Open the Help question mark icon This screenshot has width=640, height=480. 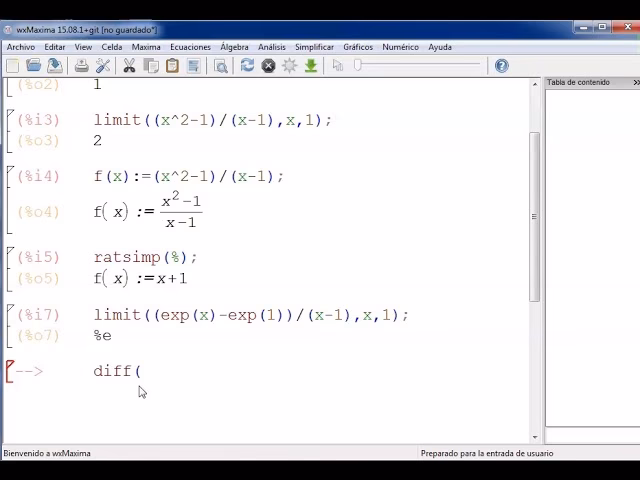point(502,66)
